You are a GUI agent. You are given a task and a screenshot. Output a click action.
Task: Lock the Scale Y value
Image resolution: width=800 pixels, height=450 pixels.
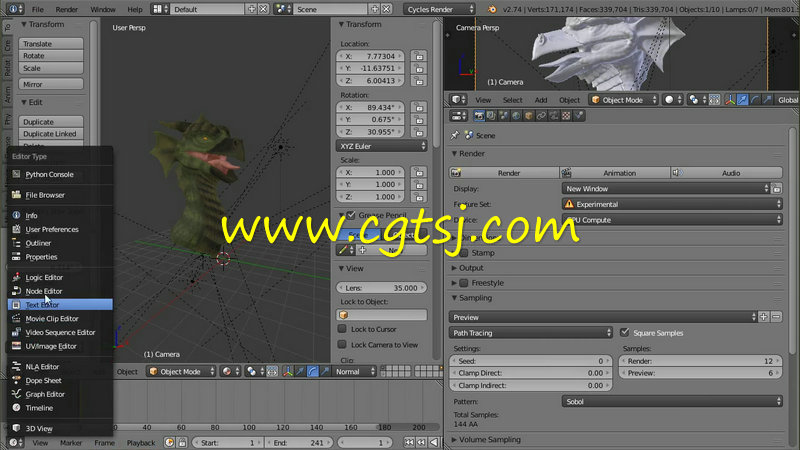(x=419, y=184)
